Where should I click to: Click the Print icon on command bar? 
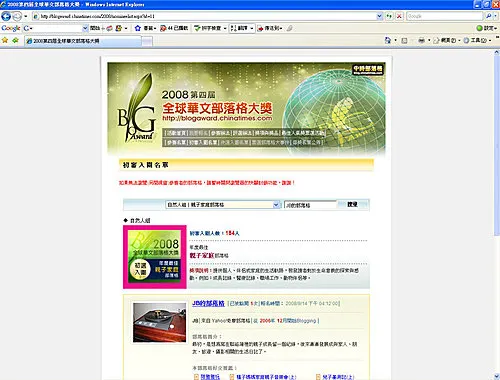pyautogui.click(x=421, y=40)
